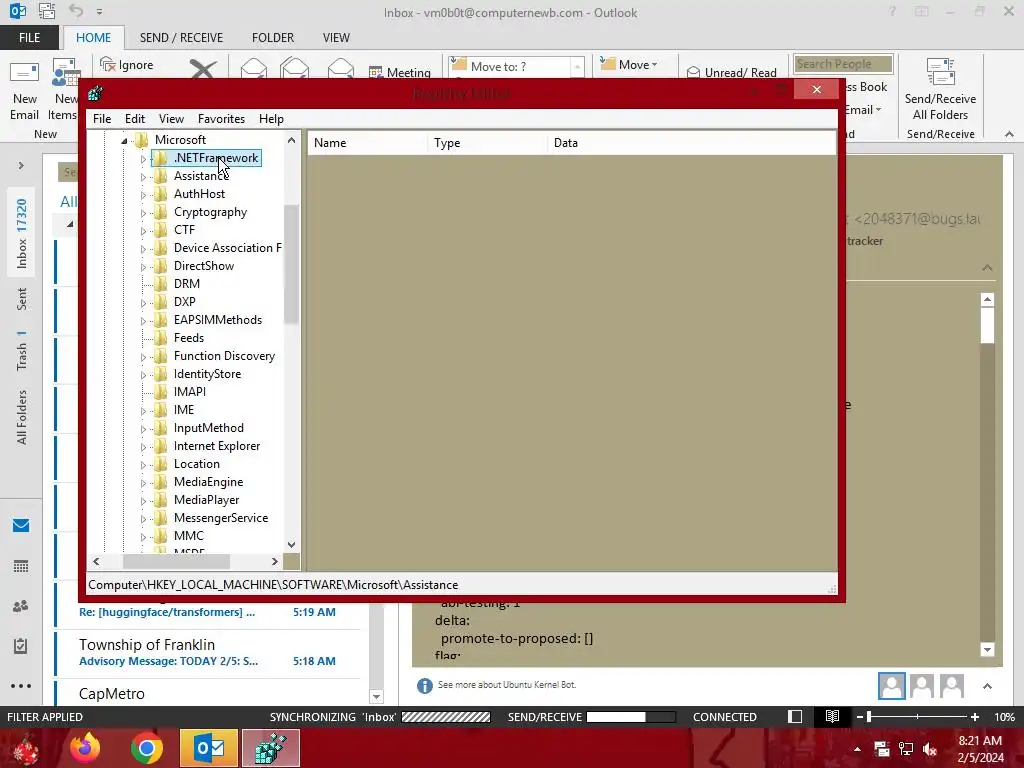Screen dimensions: 1024x768
Task: Open Trash folder in collapsed pane
Action: pyautogui.click(x=22, y=351)
